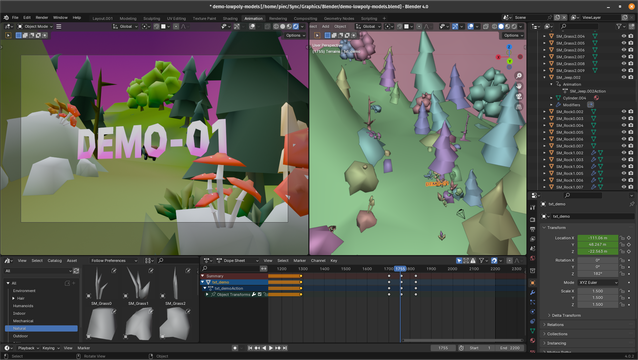Toggle visibility of SM_Rock0.002
The width and height of the screenshot is (638, 360).
(624, 111)
